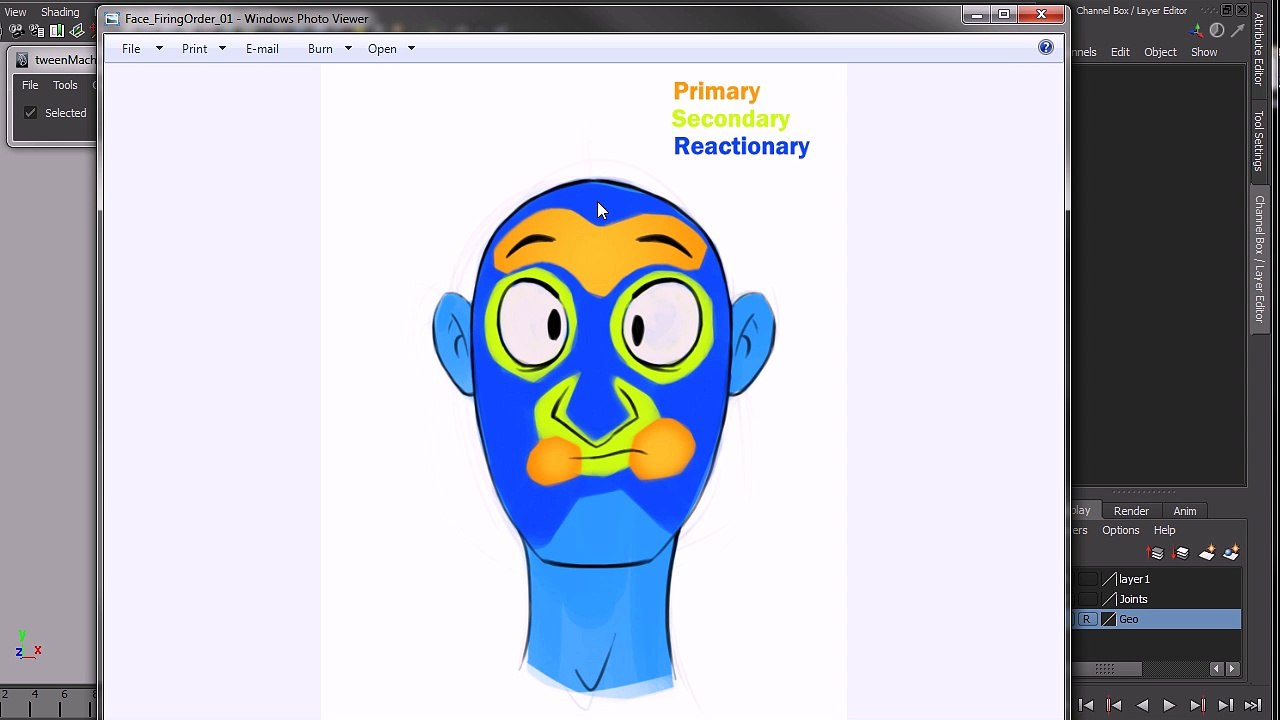Screen dimensions: 1280x720
Task: Step forward one frame
Action: pyautogui.click(x=1226, y=705)
